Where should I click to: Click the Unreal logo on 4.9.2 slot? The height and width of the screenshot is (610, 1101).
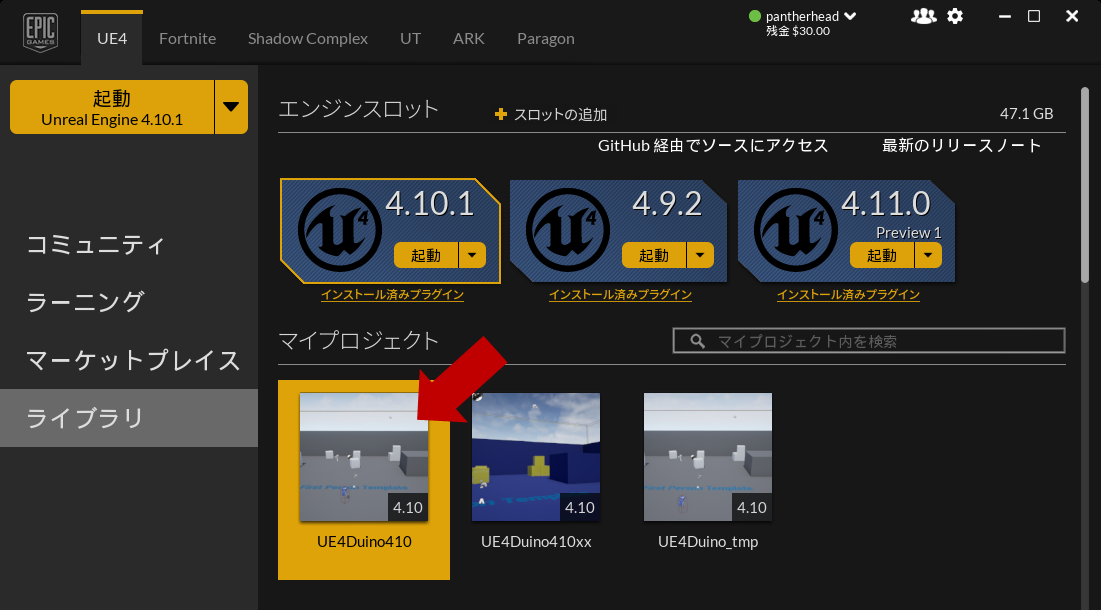(567, 230)
